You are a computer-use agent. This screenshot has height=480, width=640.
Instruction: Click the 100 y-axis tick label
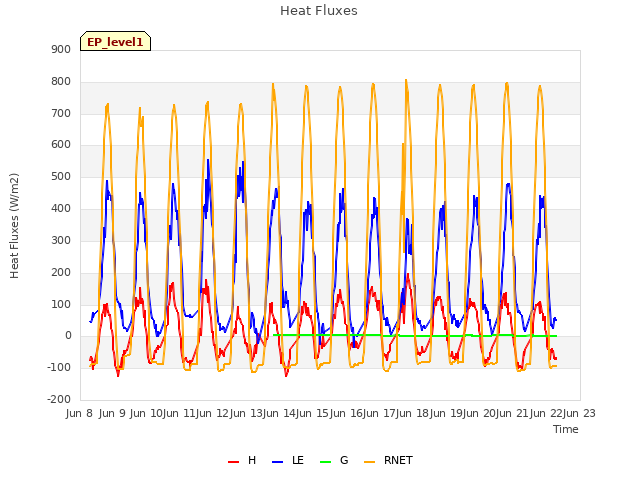(x=61, y=304)
